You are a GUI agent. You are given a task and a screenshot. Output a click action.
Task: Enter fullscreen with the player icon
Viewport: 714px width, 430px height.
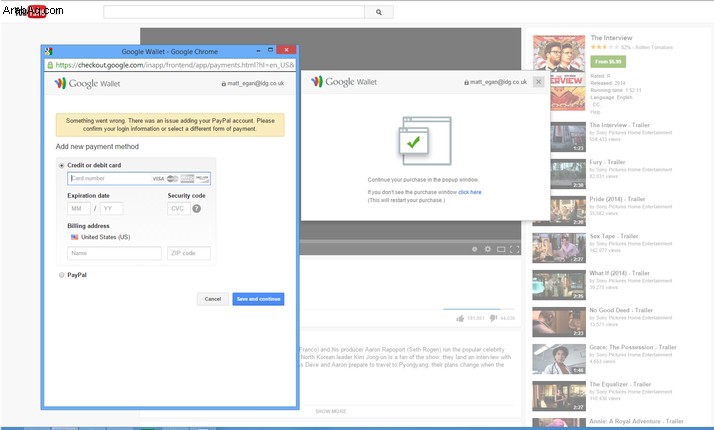[x=515, y=249]
